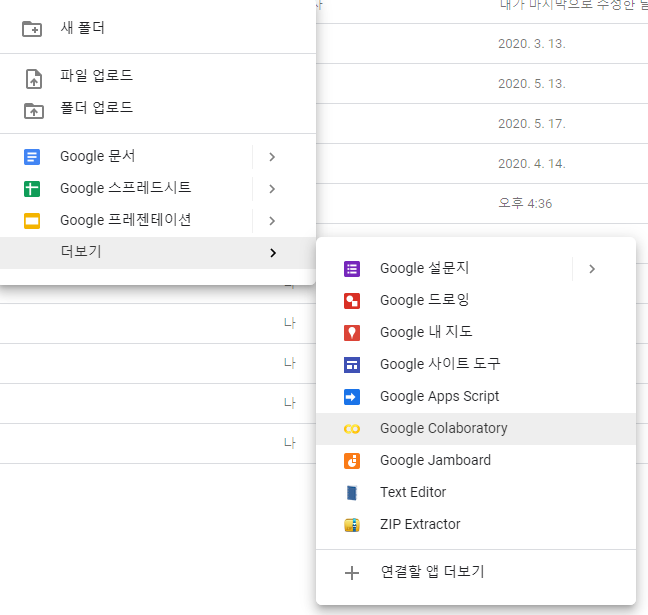
Task: Click the new folder icon
Action: coord(32,29)
